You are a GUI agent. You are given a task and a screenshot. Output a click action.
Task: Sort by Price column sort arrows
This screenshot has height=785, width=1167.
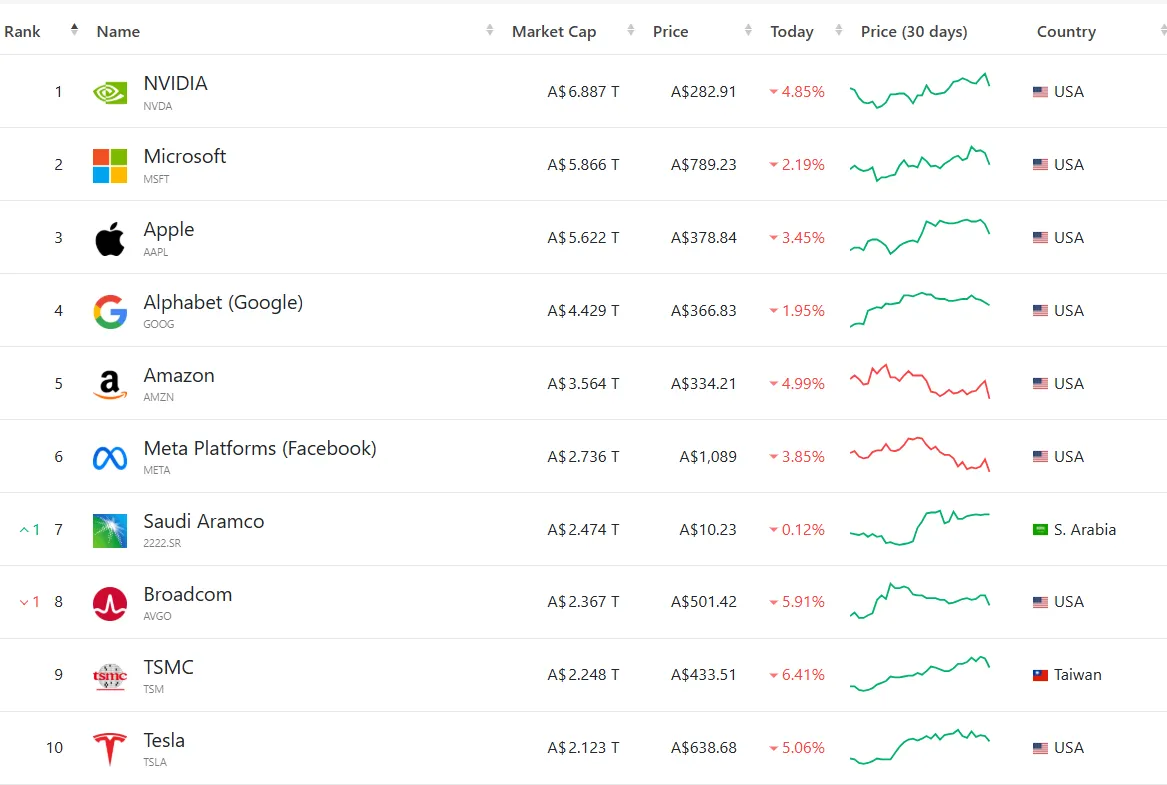(x=748, y=31)
